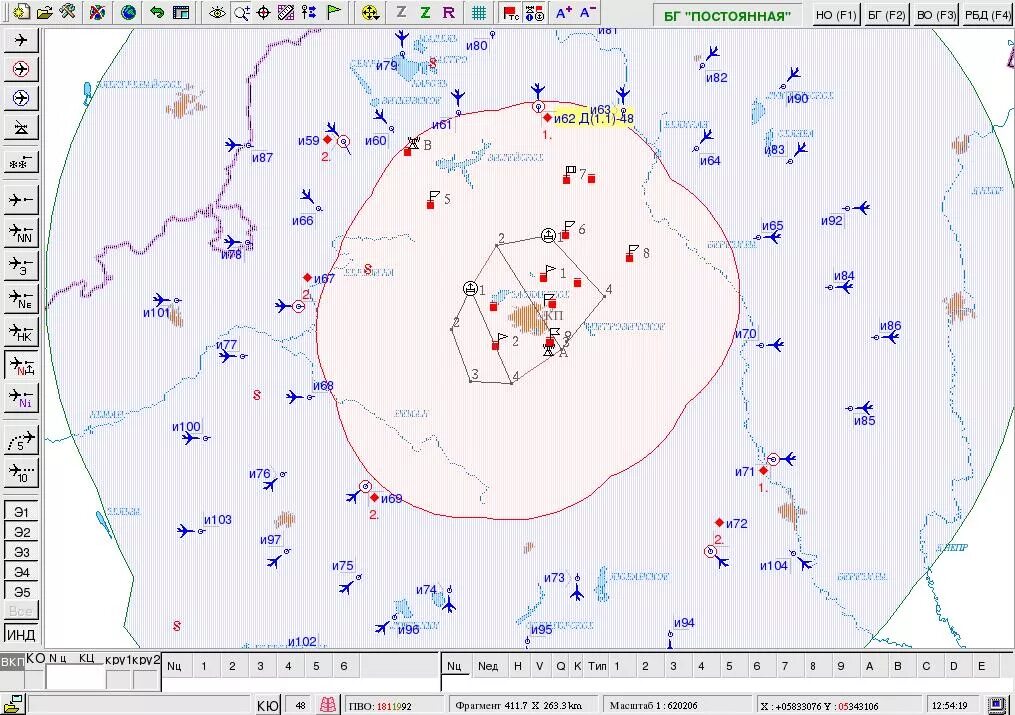The image size is (1015, 715).
Task: Click the new document toolbar icon
Action: pyautogui.click(x=21, y=12)
